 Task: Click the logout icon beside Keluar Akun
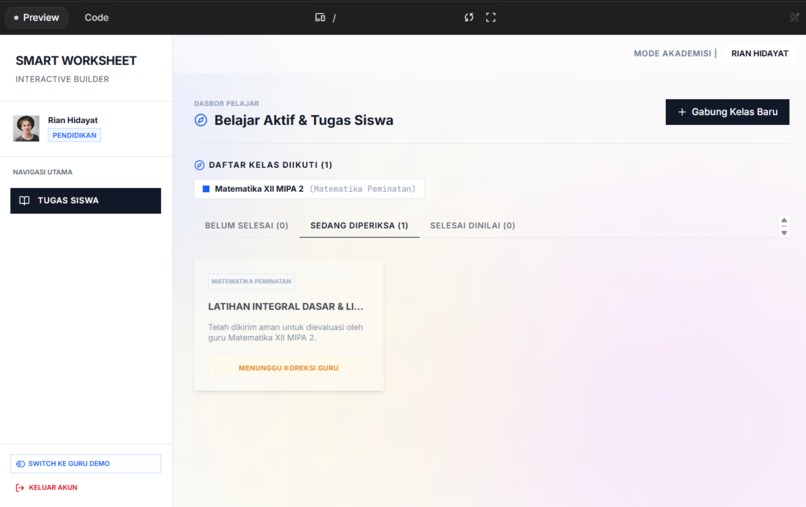point(20,487)
